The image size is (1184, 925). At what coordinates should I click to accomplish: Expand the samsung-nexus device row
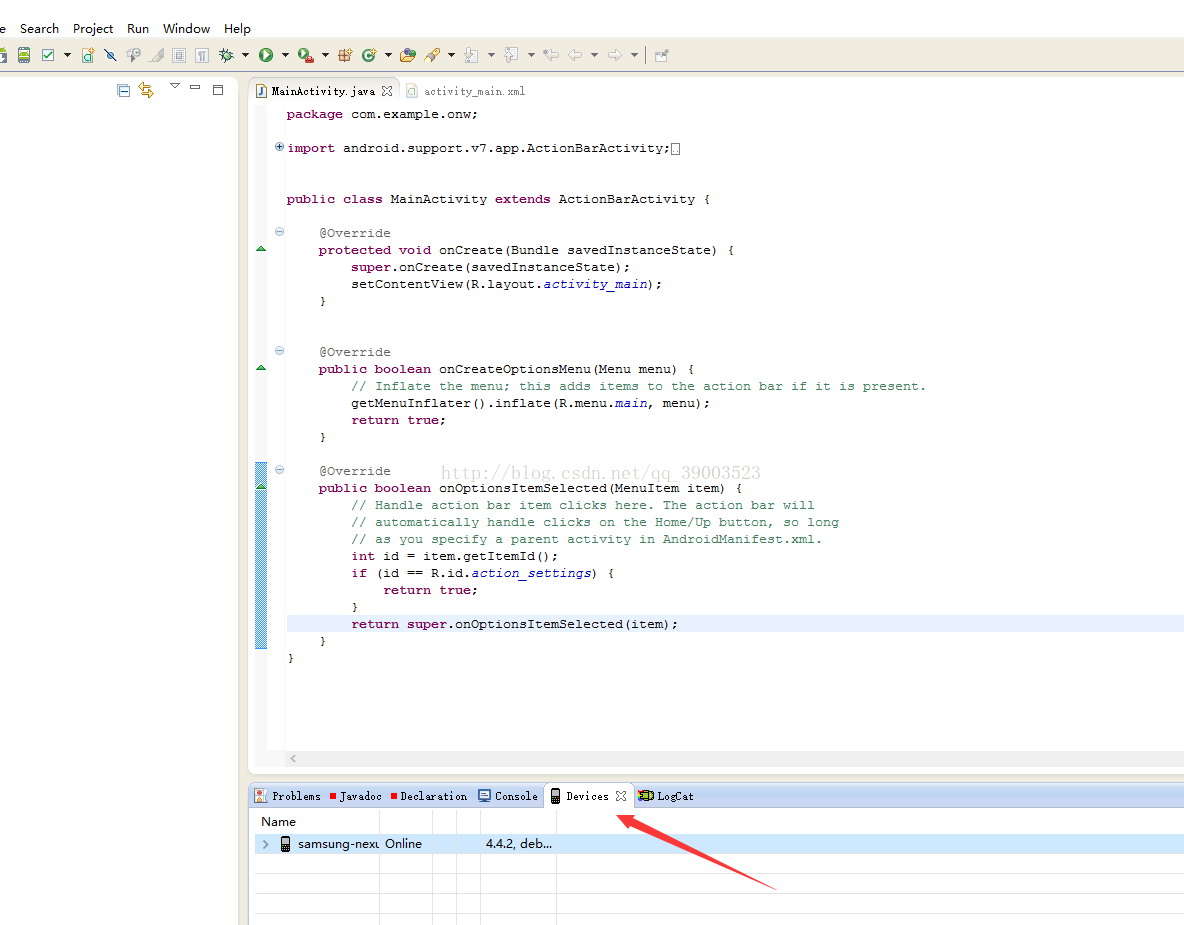tap(265, 844)
